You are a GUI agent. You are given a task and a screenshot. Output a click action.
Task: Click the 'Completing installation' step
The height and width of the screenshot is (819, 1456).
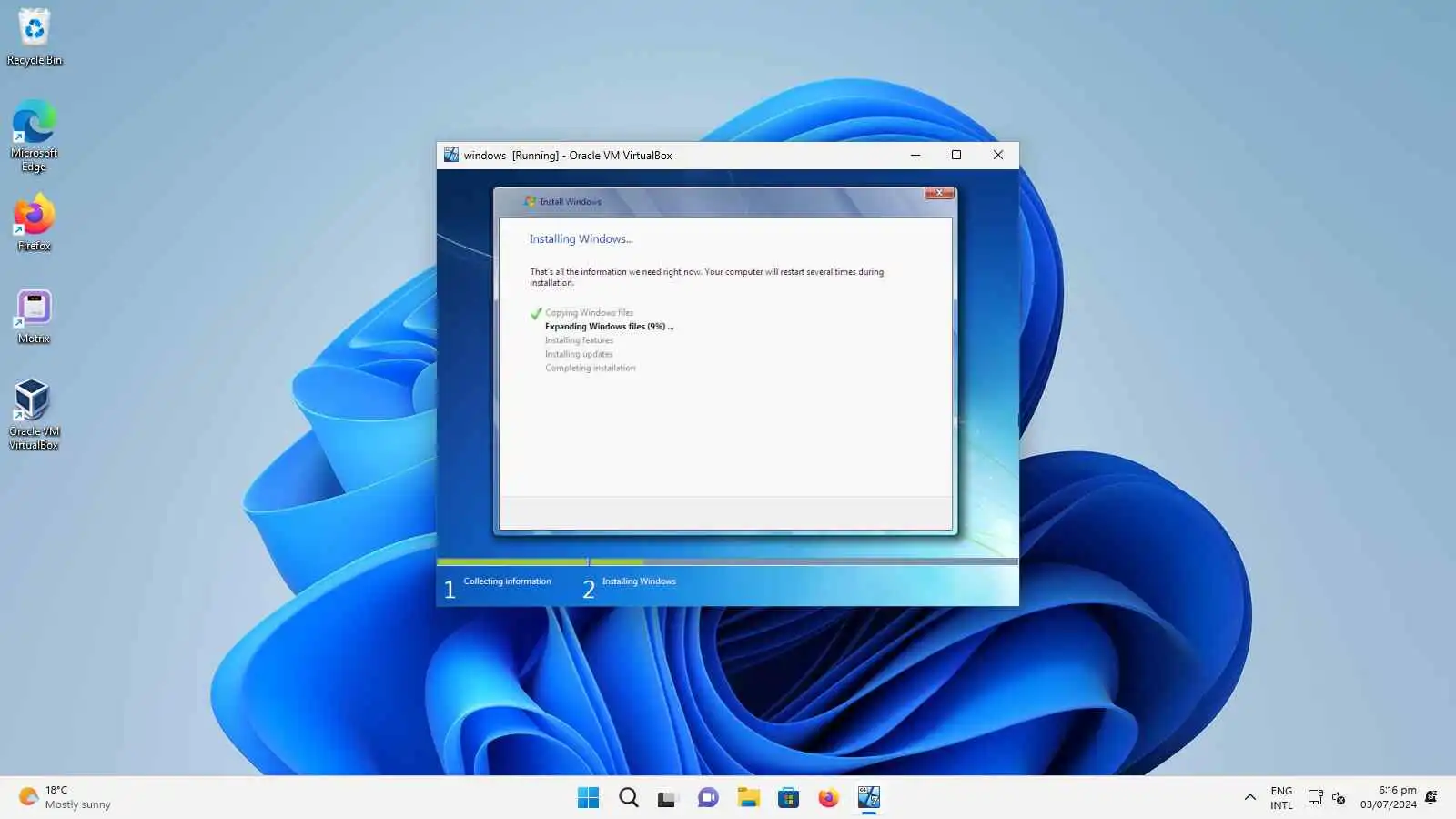[x=590, y=369]
